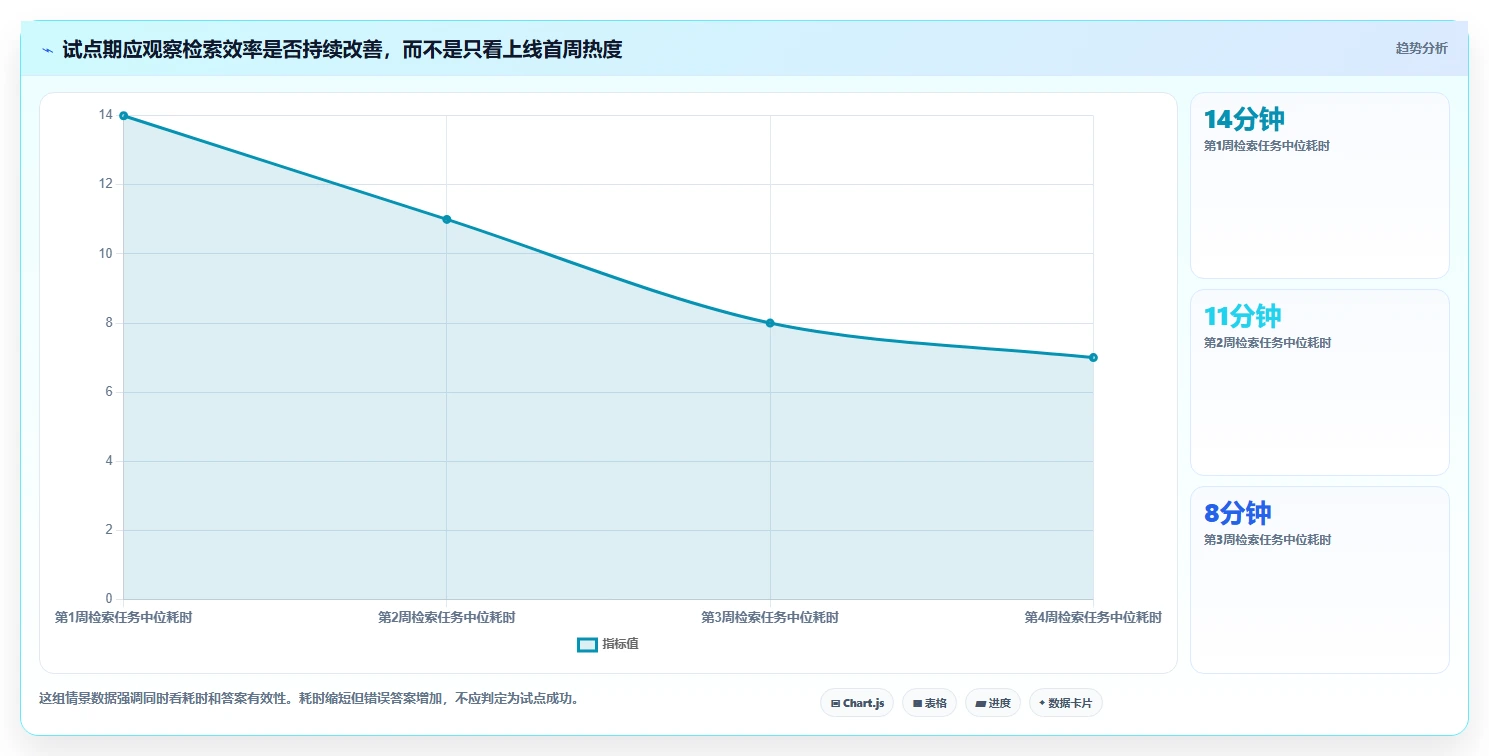This screenshot has width=1489, height=756.
Task: Click the y-axis tick label 2
Action: click(x=109, y=530)
